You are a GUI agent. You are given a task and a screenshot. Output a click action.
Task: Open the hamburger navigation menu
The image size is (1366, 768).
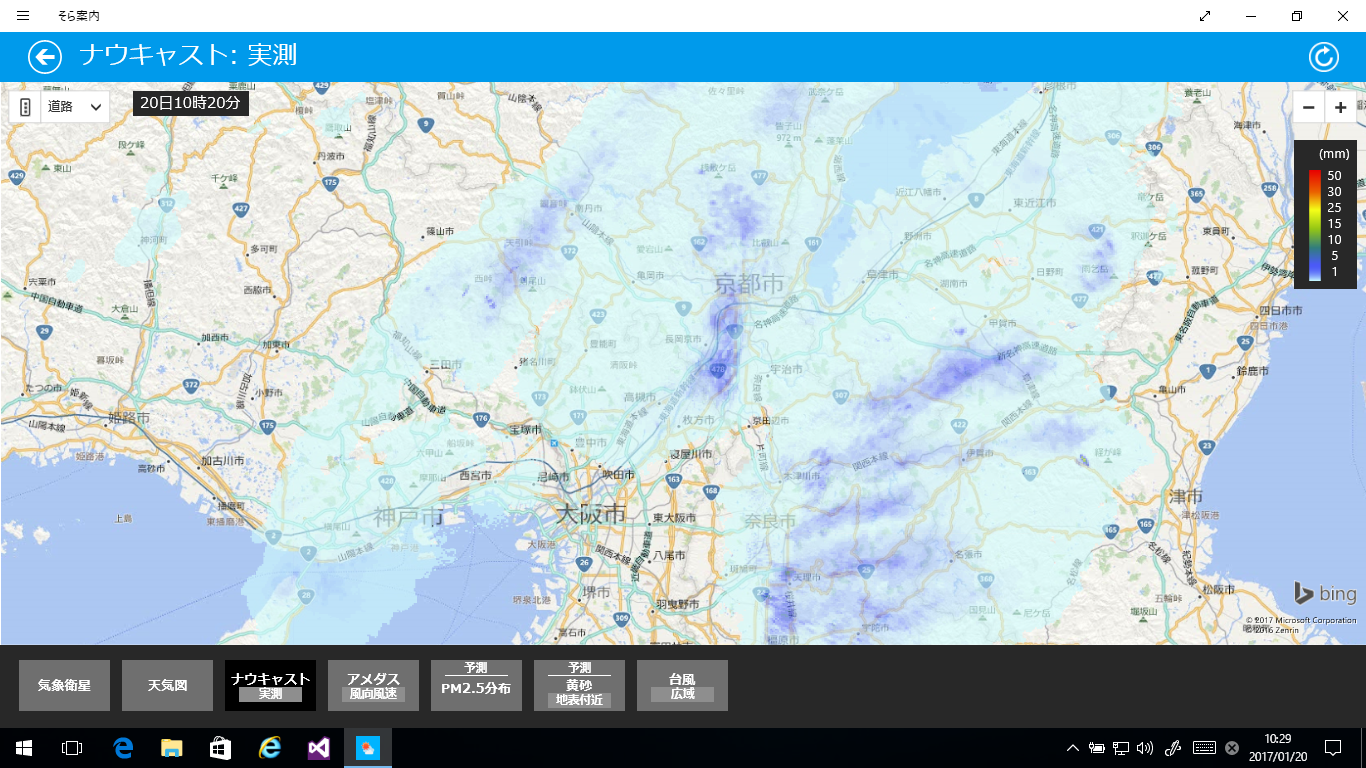click(23, 16)
